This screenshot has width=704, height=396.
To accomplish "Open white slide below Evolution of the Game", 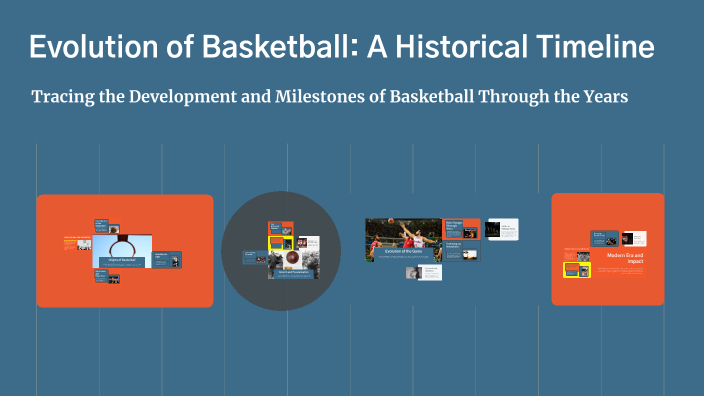I will pos(424,273).
